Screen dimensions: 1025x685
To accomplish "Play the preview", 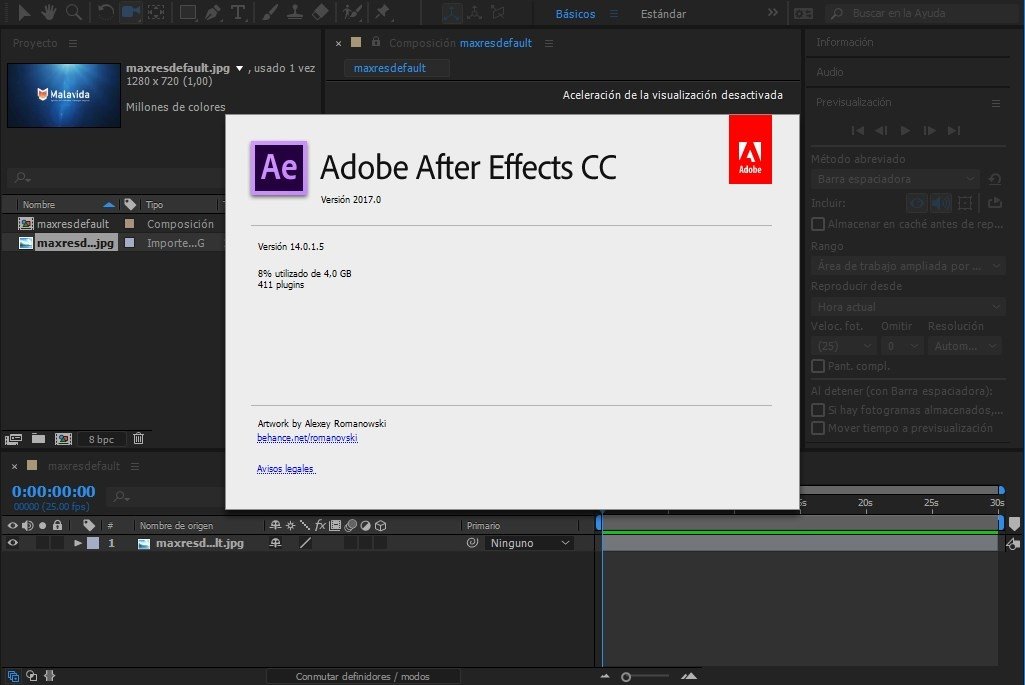I will tap(905, 131).
